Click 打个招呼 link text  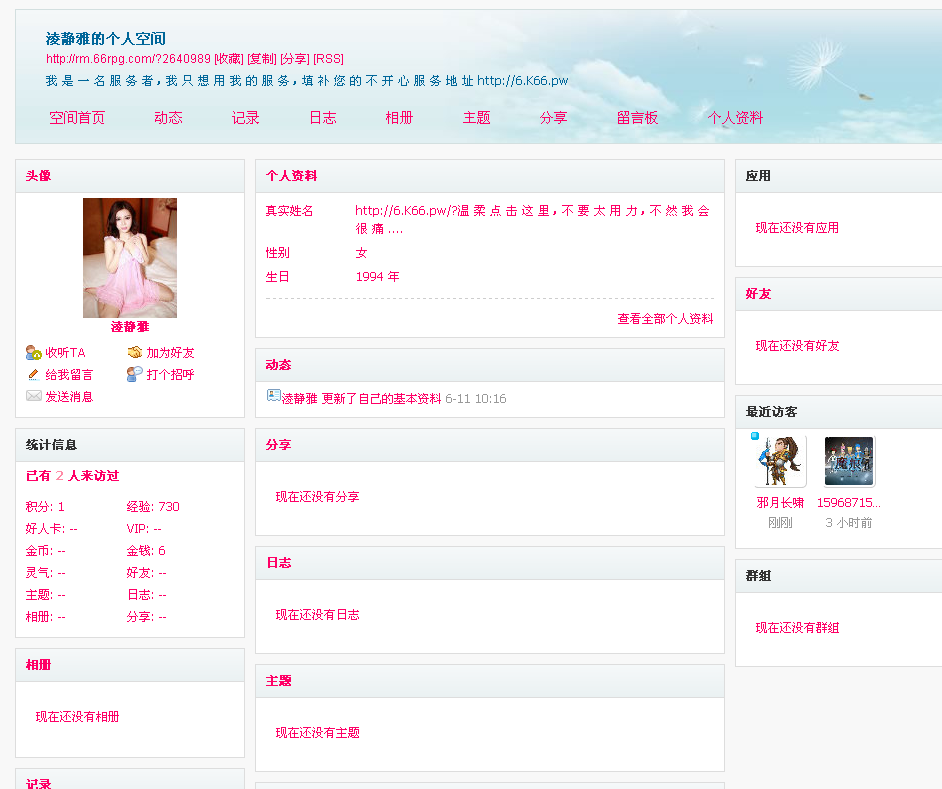coord(171,375)
